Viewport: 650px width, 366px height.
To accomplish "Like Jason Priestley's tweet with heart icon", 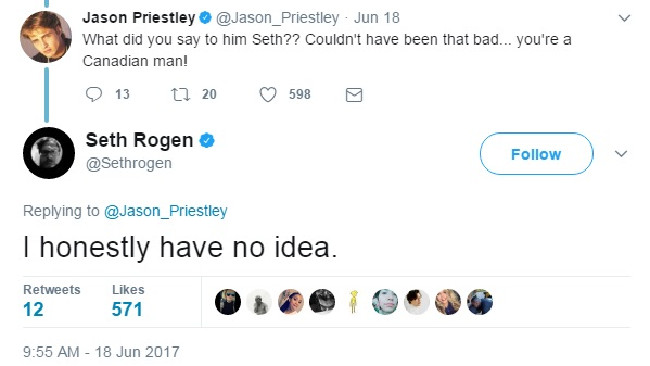I will click(268, 95).
